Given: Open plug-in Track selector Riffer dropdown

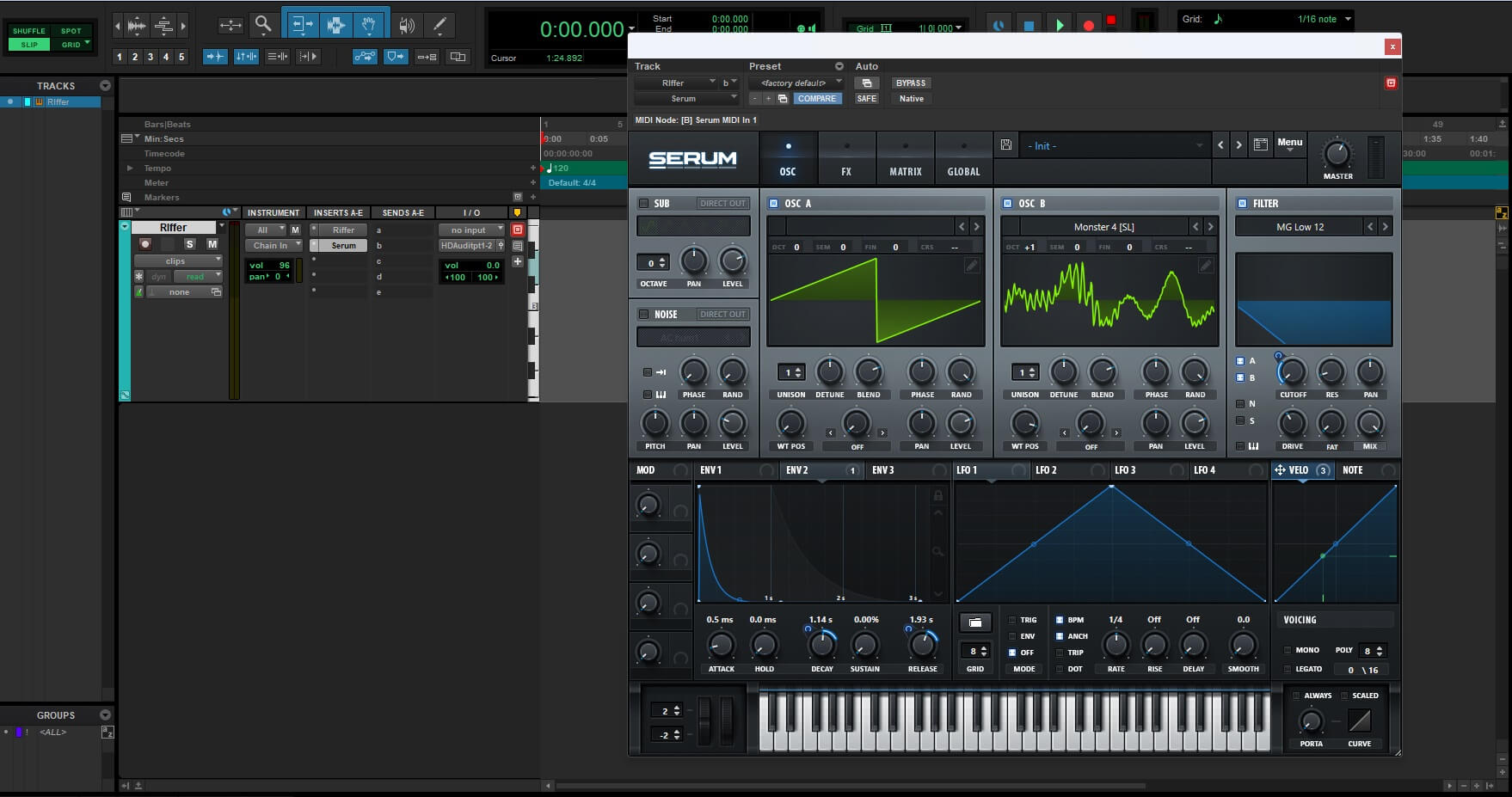Looking at the screenshot, I should (676, 83).
